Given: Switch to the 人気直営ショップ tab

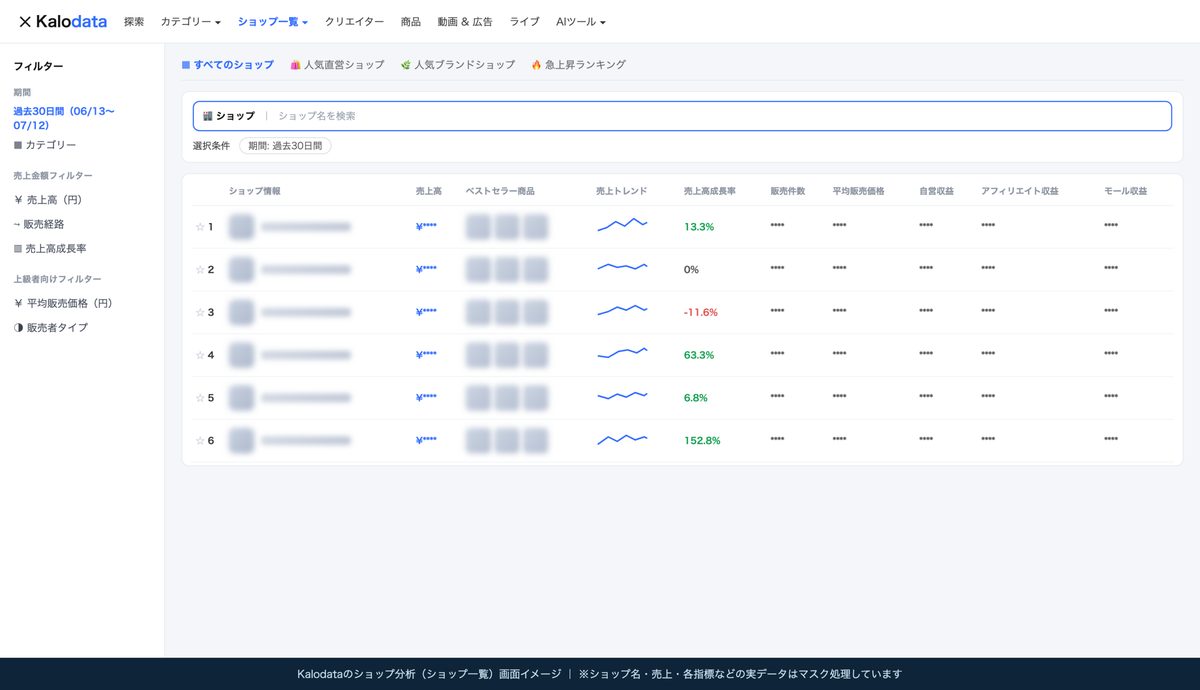Looking at the screenshot, I should click(337, 64).
